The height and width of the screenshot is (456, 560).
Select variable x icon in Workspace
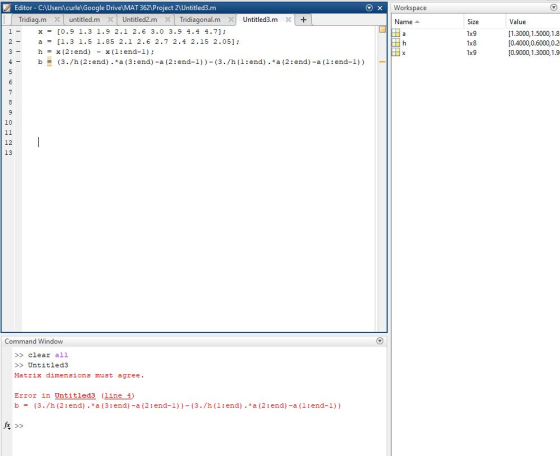pos(396,52)
